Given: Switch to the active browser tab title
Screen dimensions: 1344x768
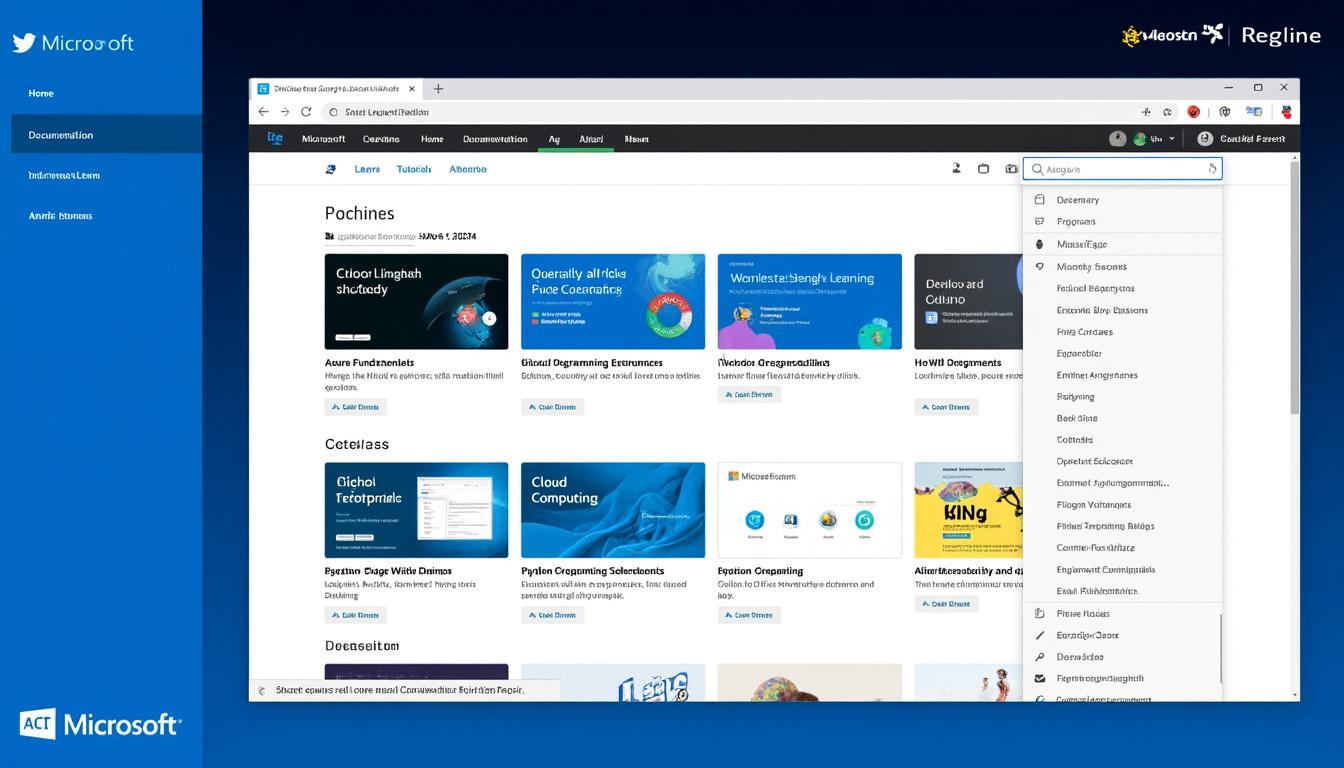Looking at the screenshot, I should pyautogui.click(x=336, y=88).
